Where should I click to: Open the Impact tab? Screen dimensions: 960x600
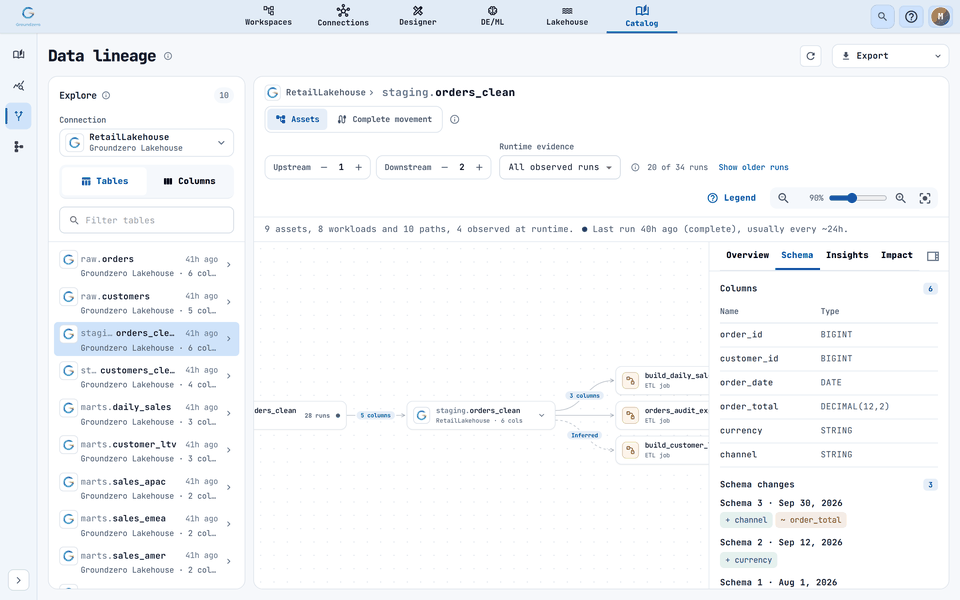(x=896, y=255)
